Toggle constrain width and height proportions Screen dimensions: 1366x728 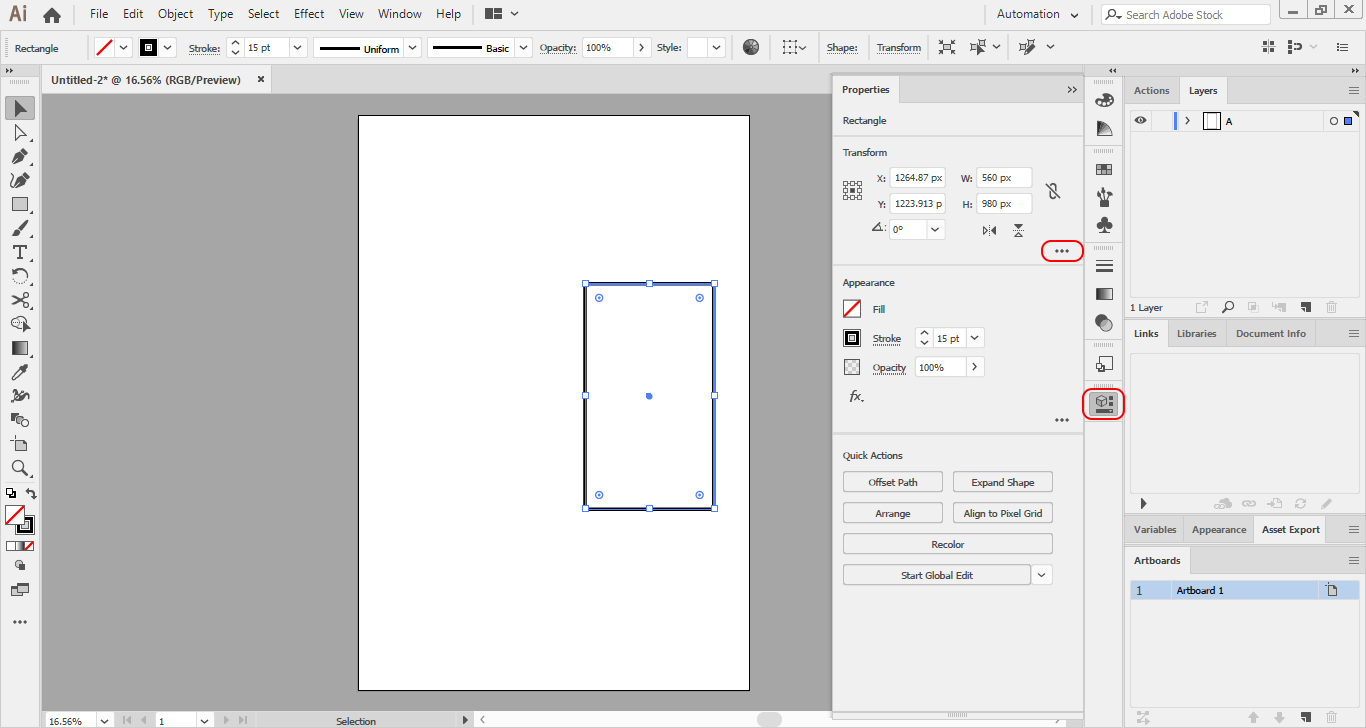click(x=1052, y=191)
